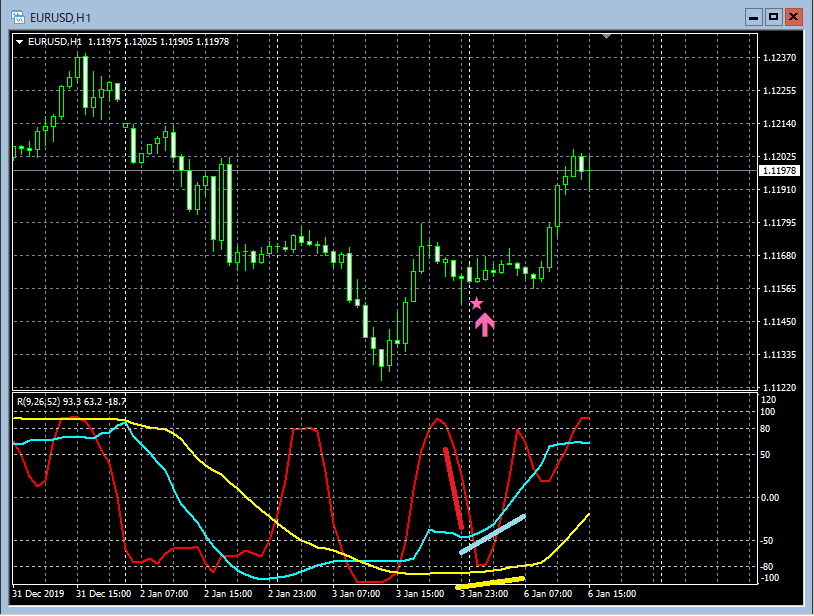Click the price scale value 1.11450
The image size is (814, 616).
click(x=780, y=322)
